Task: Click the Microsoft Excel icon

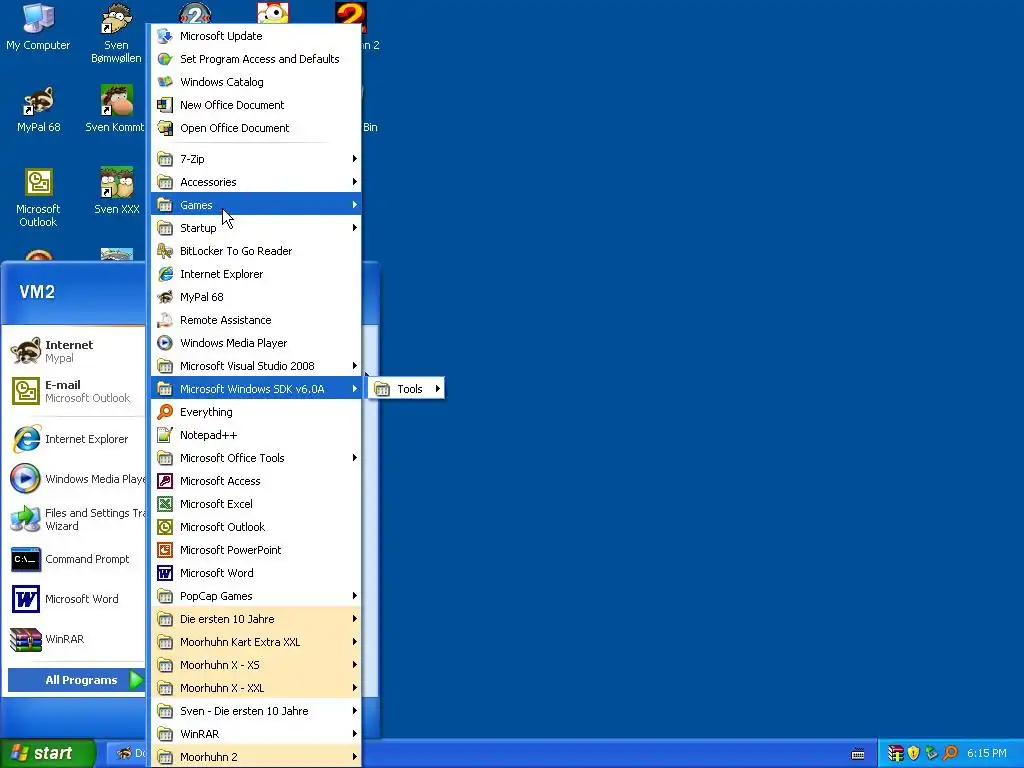Action: pyautogui.click(x=165, y=504)
